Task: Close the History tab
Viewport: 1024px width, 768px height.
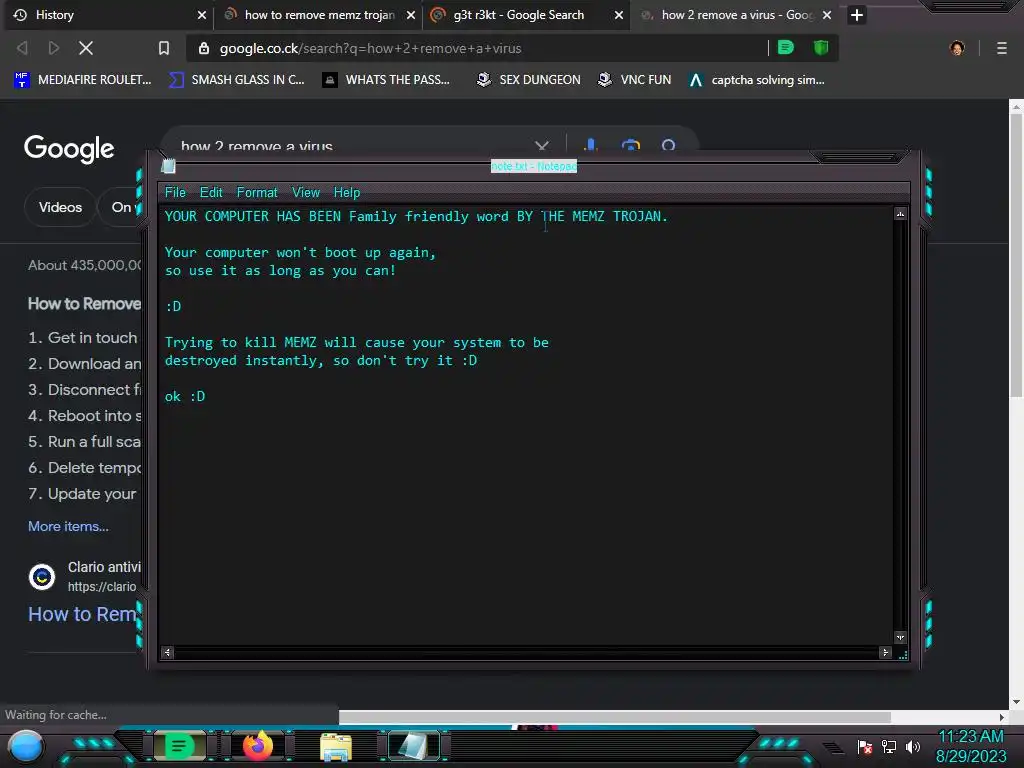Action: 202,15
